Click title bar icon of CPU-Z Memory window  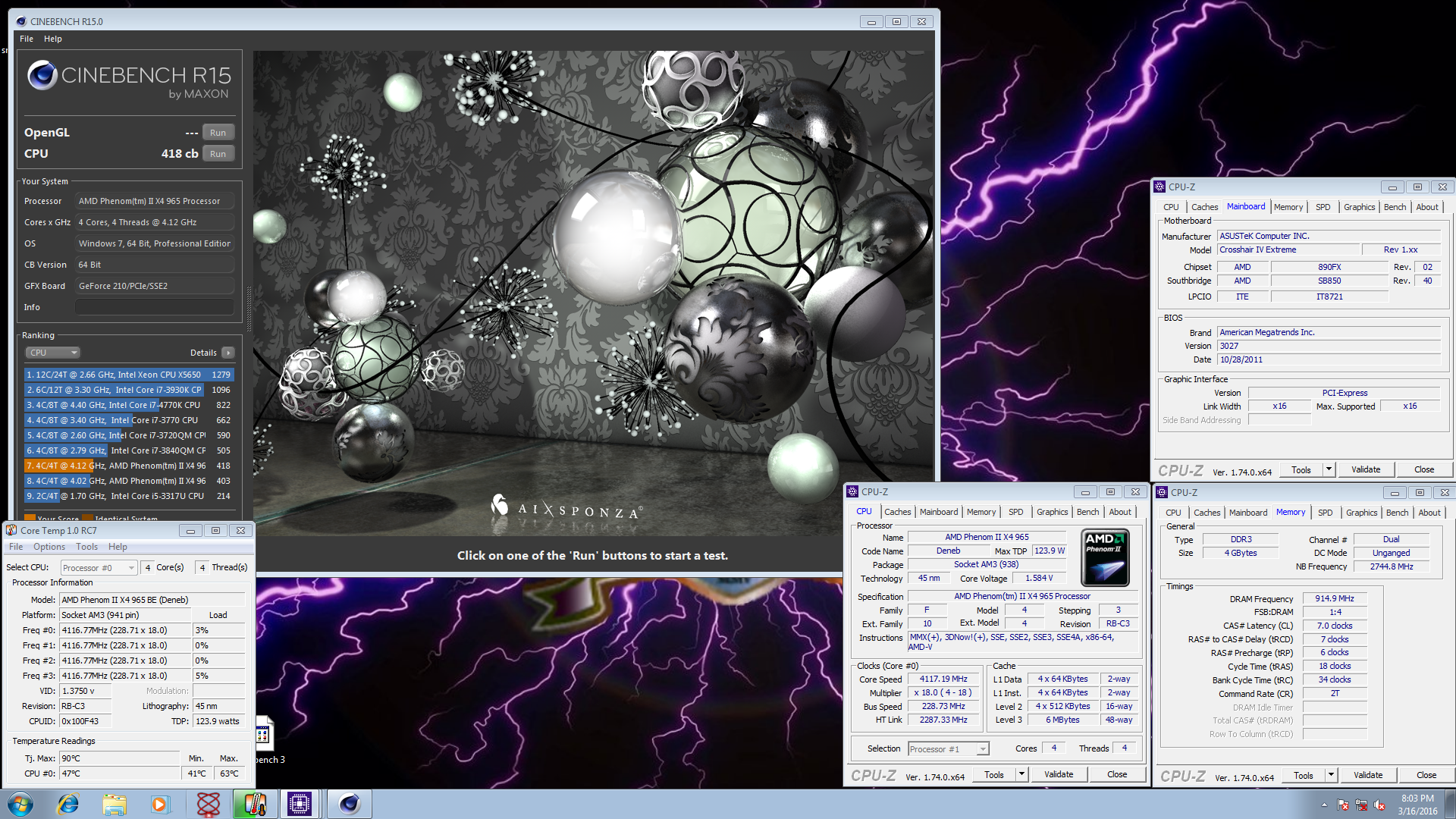click(x=1162, y=492)
